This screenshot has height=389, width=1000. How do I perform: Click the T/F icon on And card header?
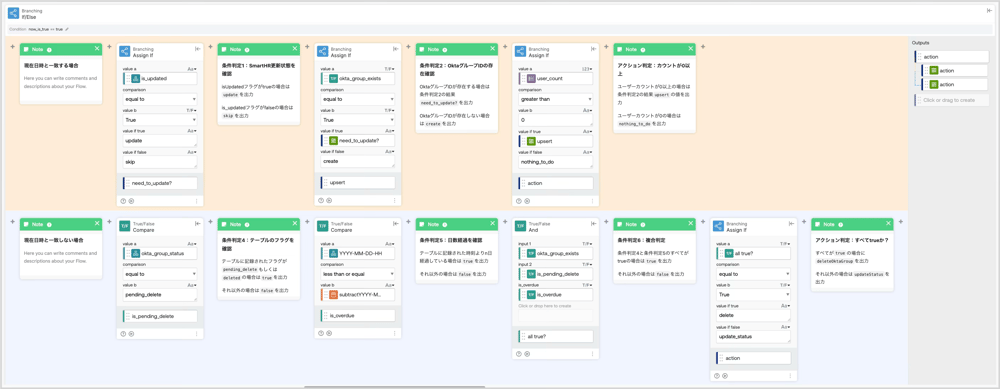520,226
